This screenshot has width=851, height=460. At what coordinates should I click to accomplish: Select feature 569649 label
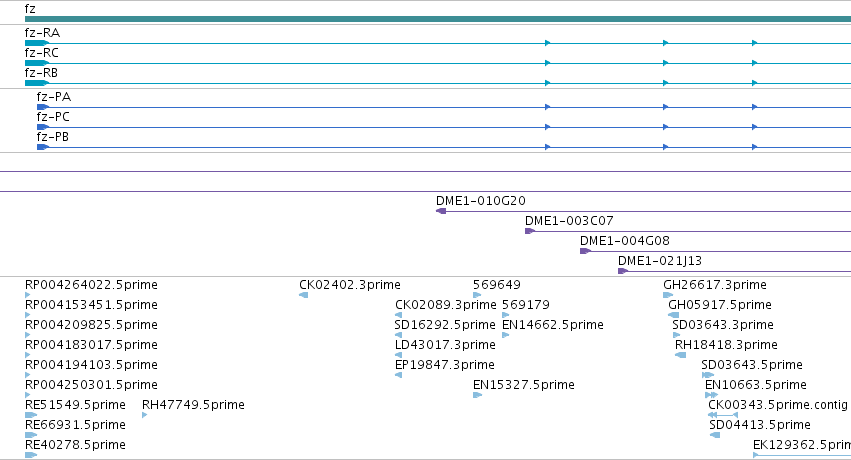pyautogui.click(x=497, y=285)
